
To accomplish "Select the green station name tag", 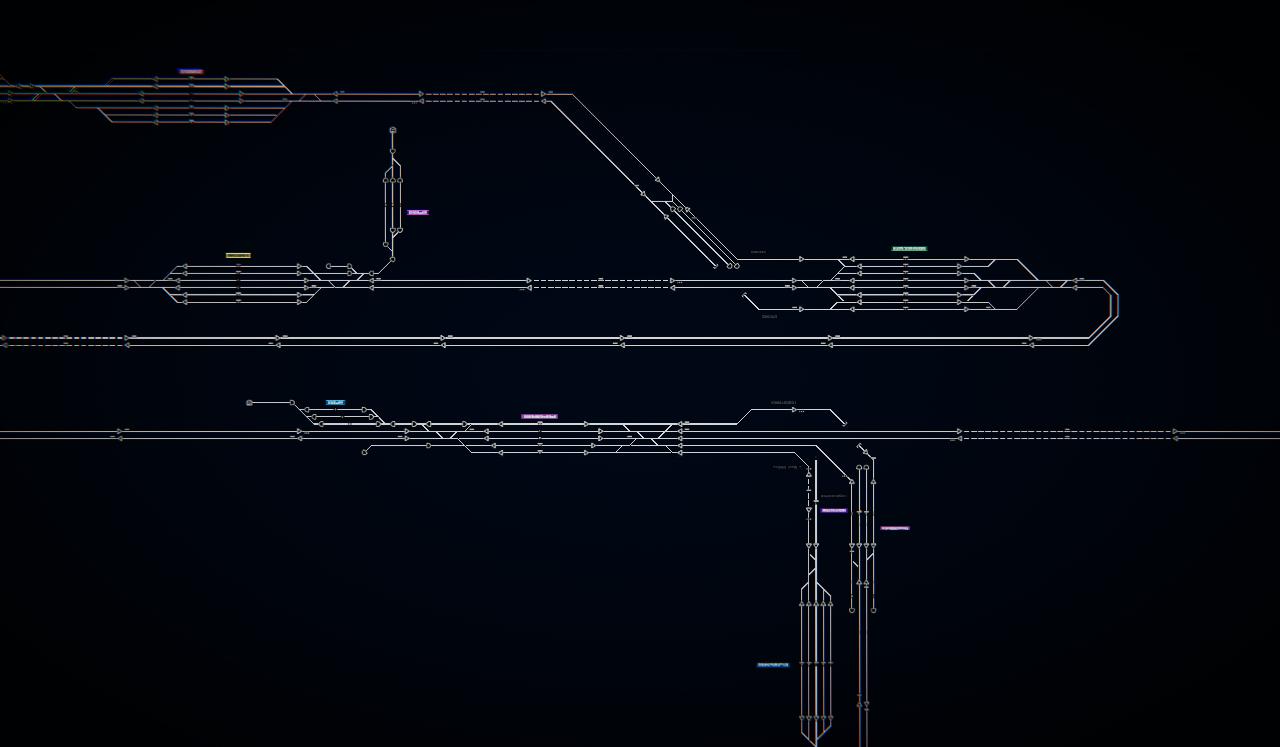I will pos(909,249).
